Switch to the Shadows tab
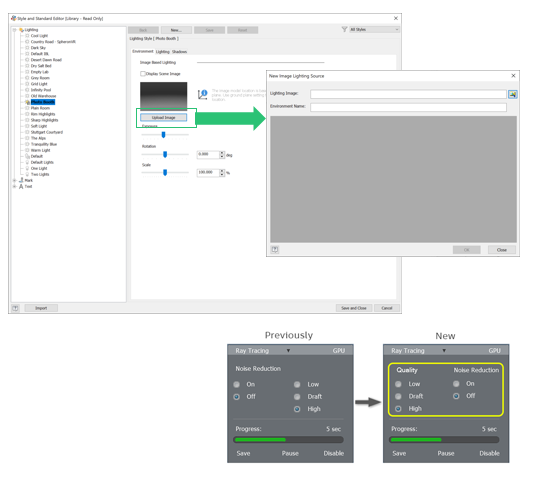545x477 pixels. point(179,52)
